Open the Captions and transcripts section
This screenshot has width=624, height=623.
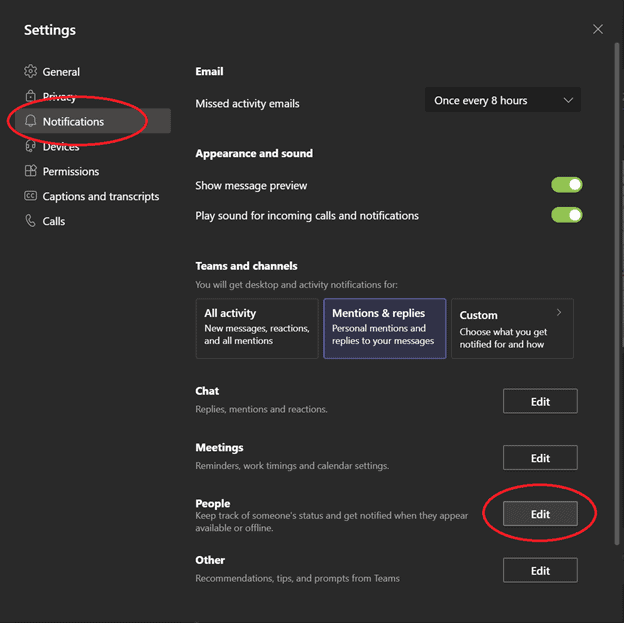click(101, 196)
